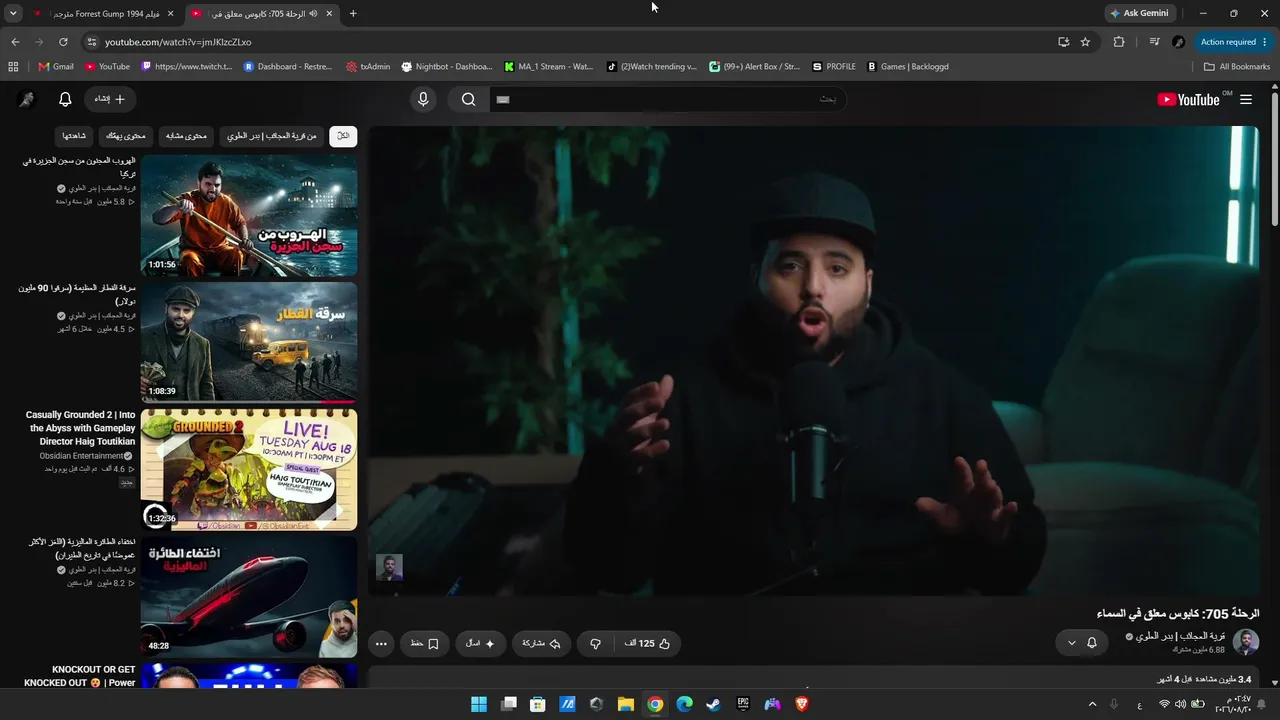Reload the page

[63, 42]
